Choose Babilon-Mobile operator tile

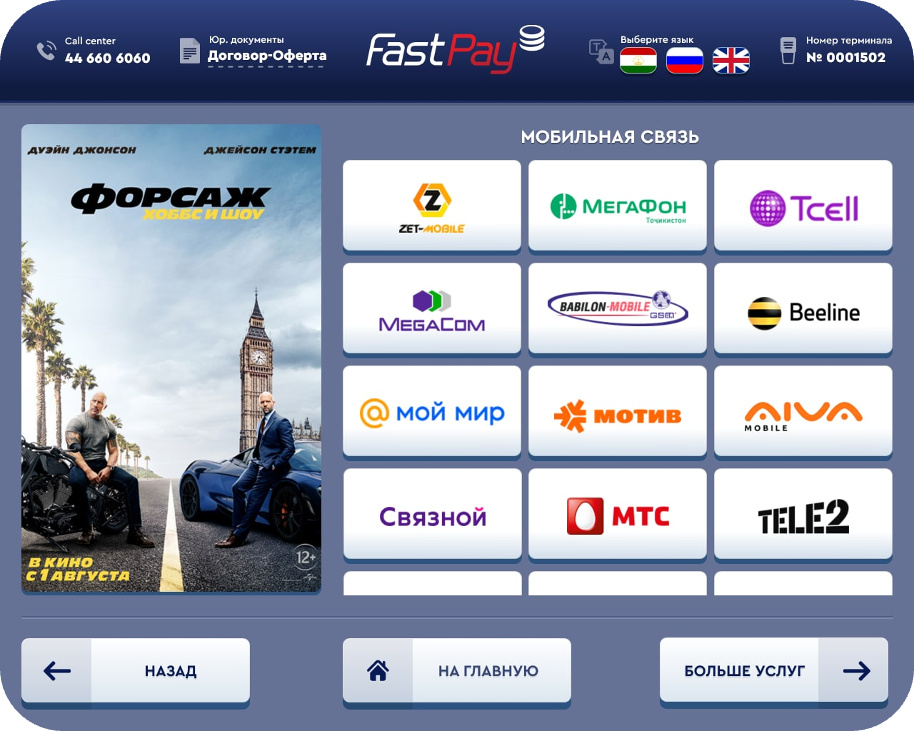(617, 308)
